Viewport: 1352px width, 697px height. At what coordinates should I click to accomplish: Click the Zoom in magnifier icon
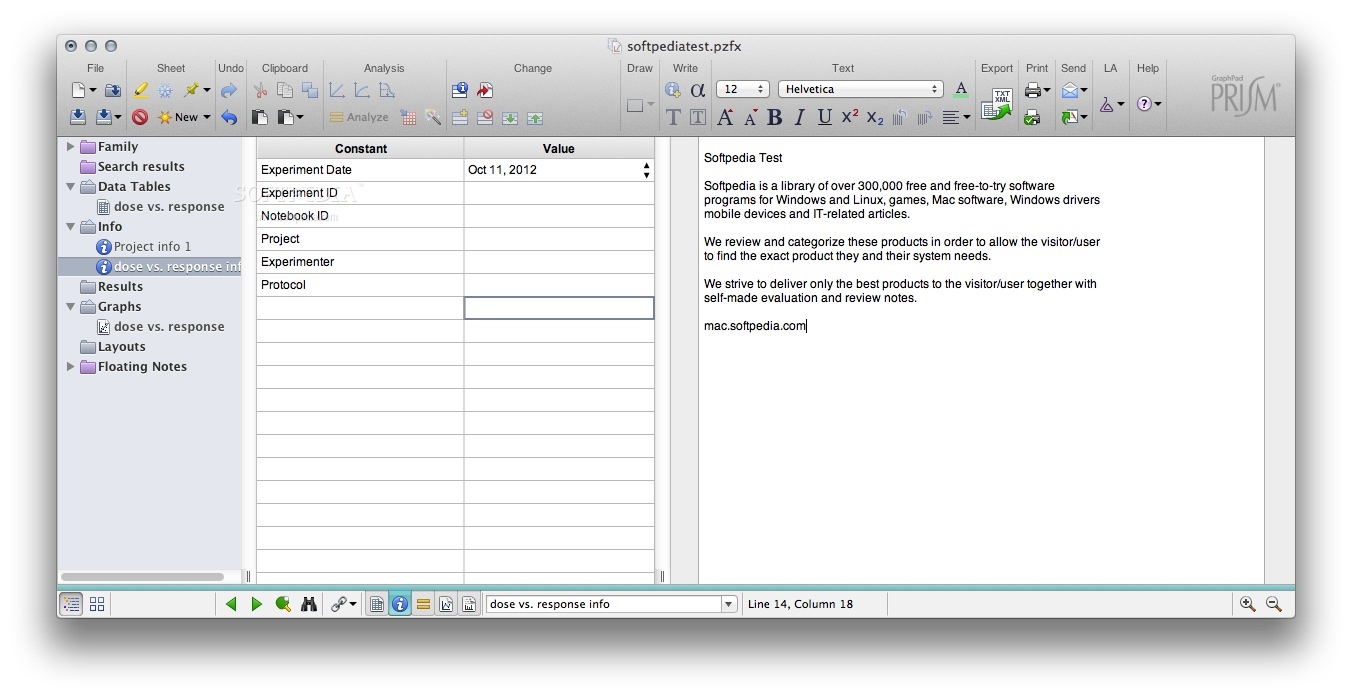(x=1247, y=604)
